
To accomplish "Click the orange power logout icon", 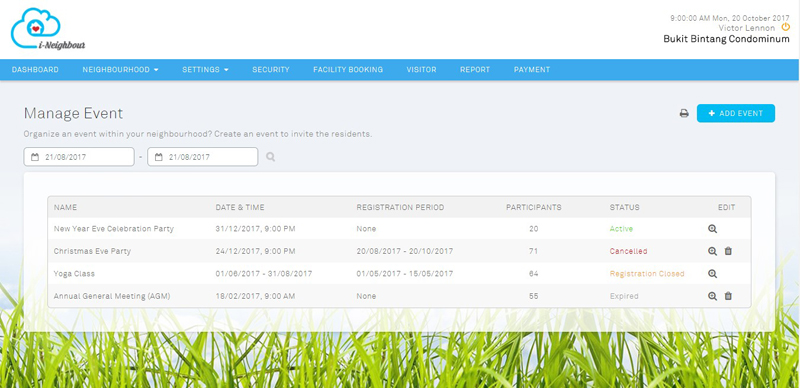I will (786, 27).
